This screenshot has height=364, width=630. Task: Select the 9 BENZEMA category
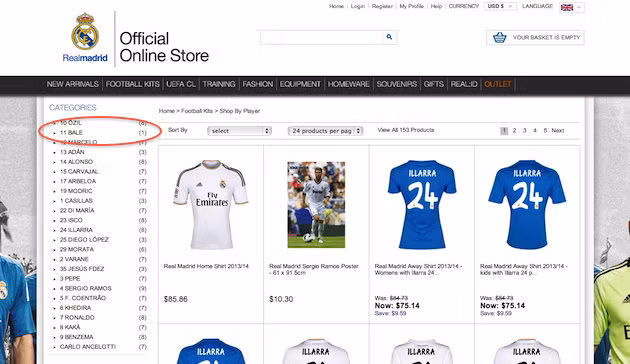coord(76,337)
